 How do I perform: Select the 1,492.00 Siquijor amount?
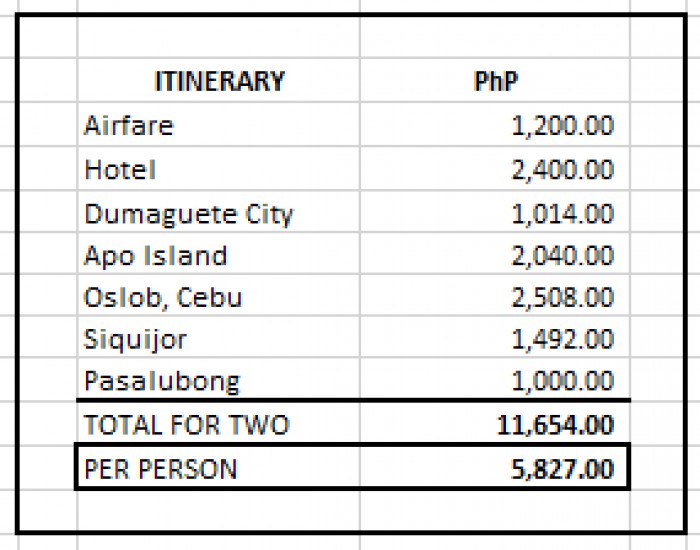(495, 337)
